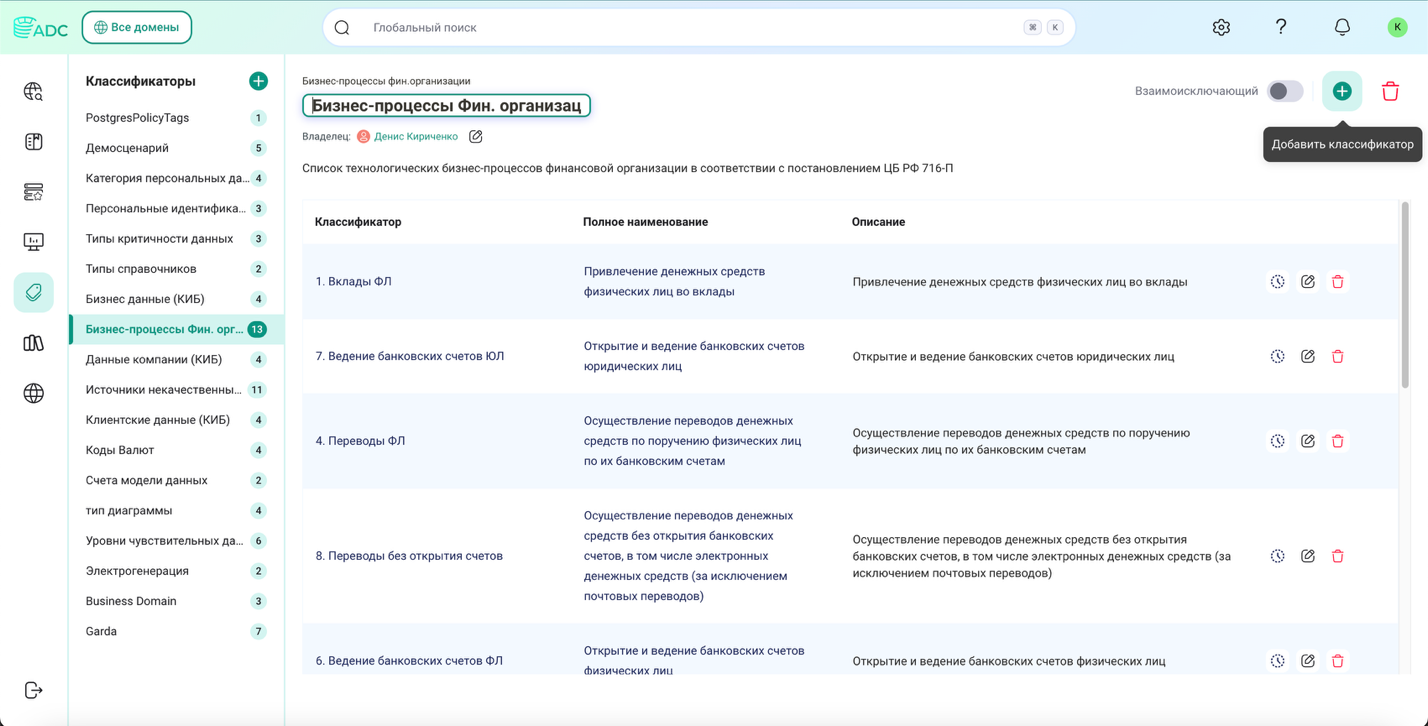Edit the 8. Переводы без открытия счетов row

point(1308,556)
